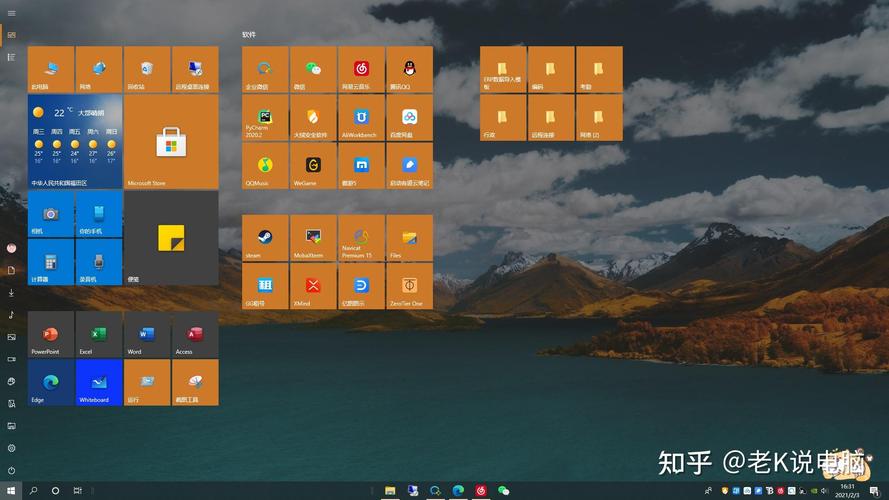Screen dimensions: 889x500
Task: Open the ZeroTier One tile
Action: tap(409, 286)
